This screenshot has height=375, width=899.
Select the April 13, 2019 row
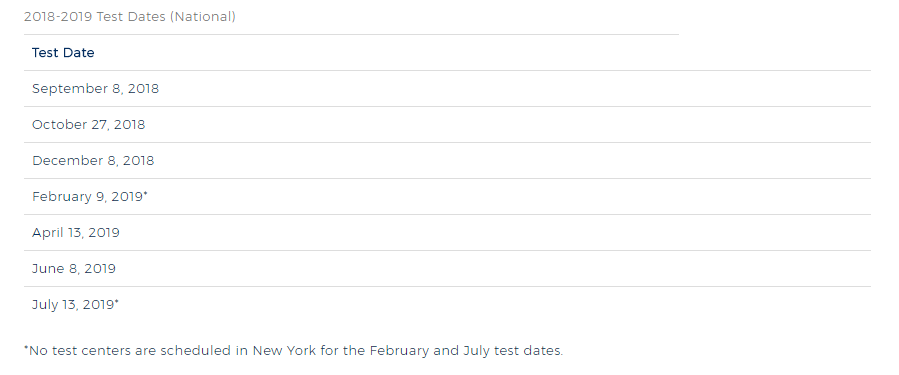pos(447,233)
